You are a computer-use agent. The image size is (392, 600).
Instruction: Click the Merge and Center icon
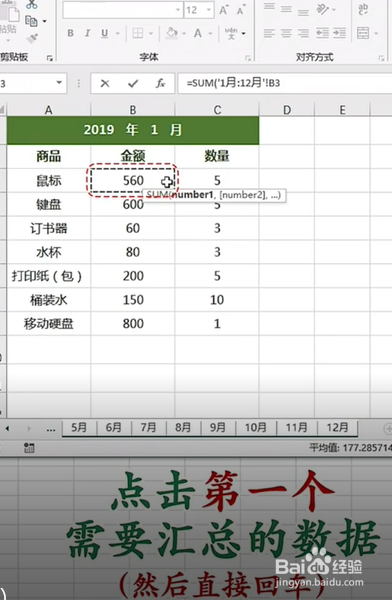tap(363, 33)
